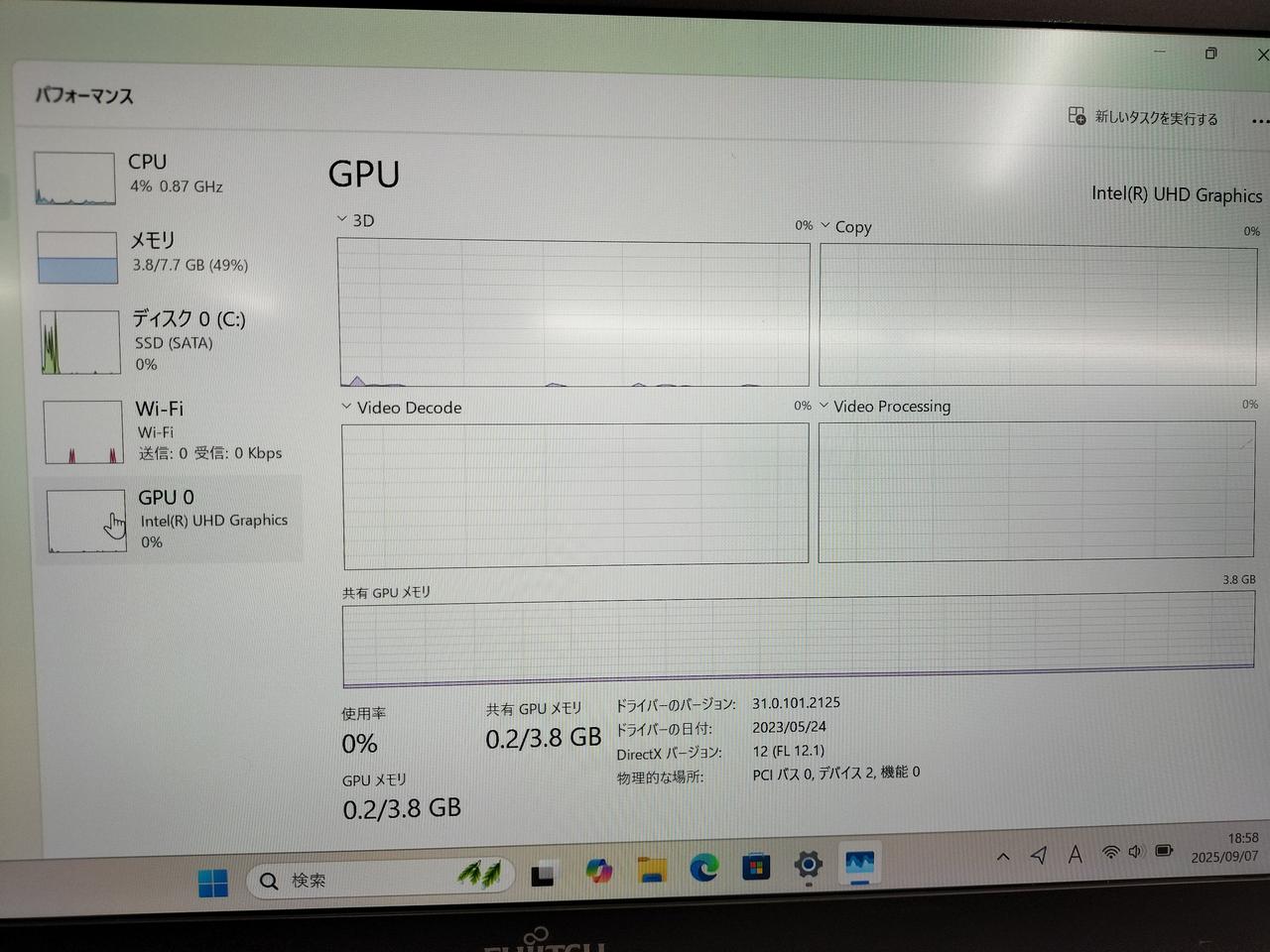Show hidden tray icons chevron
Screen dimensions: 1270x952
pos(1003,857)
